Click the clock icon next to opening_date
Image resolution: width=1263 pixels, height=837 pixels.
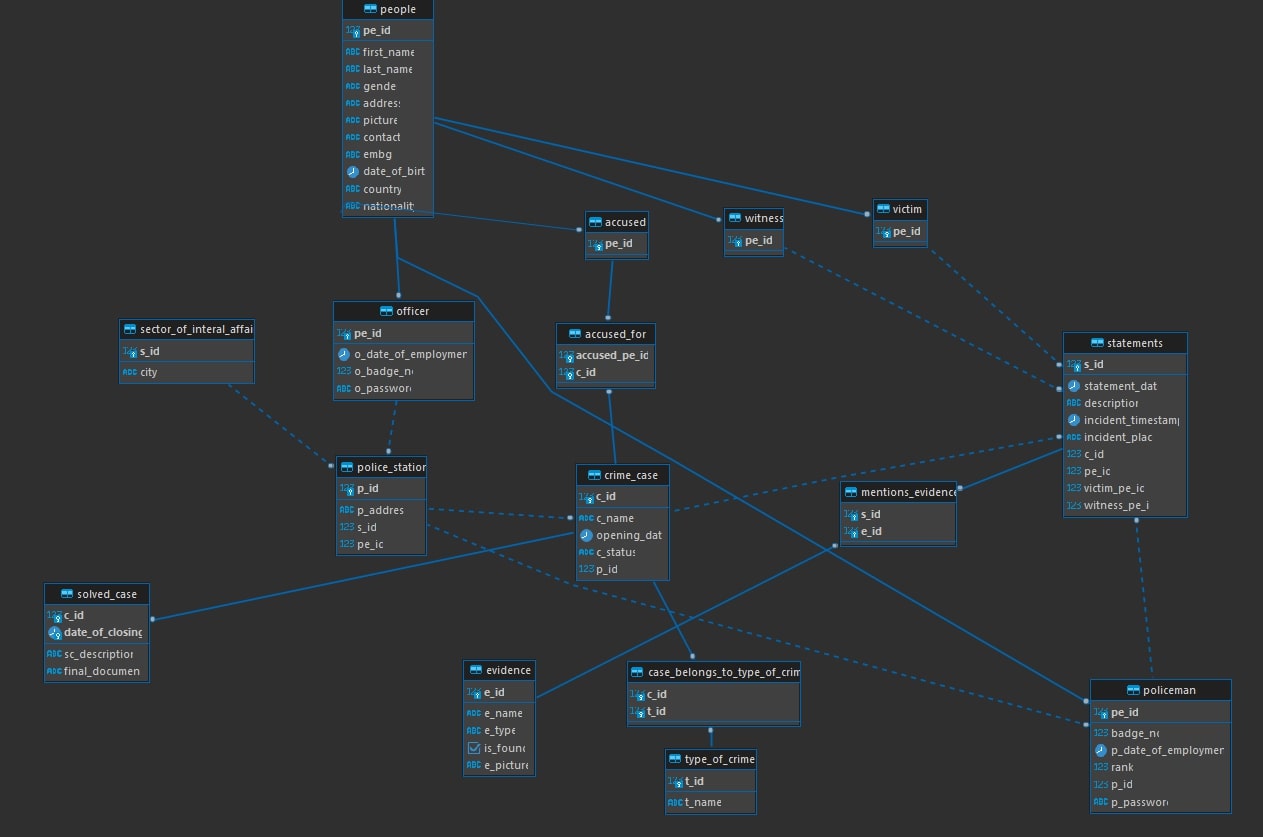coord(586,535)
